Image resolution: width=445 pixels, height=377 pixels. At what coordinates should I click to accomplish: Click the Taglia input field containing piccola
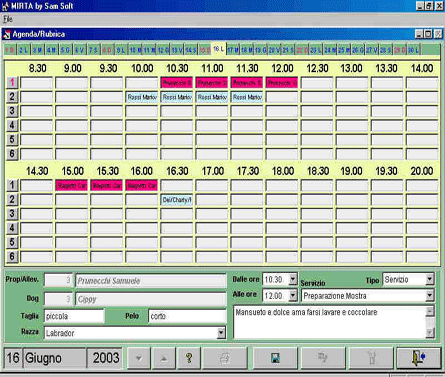click(74, 316)
